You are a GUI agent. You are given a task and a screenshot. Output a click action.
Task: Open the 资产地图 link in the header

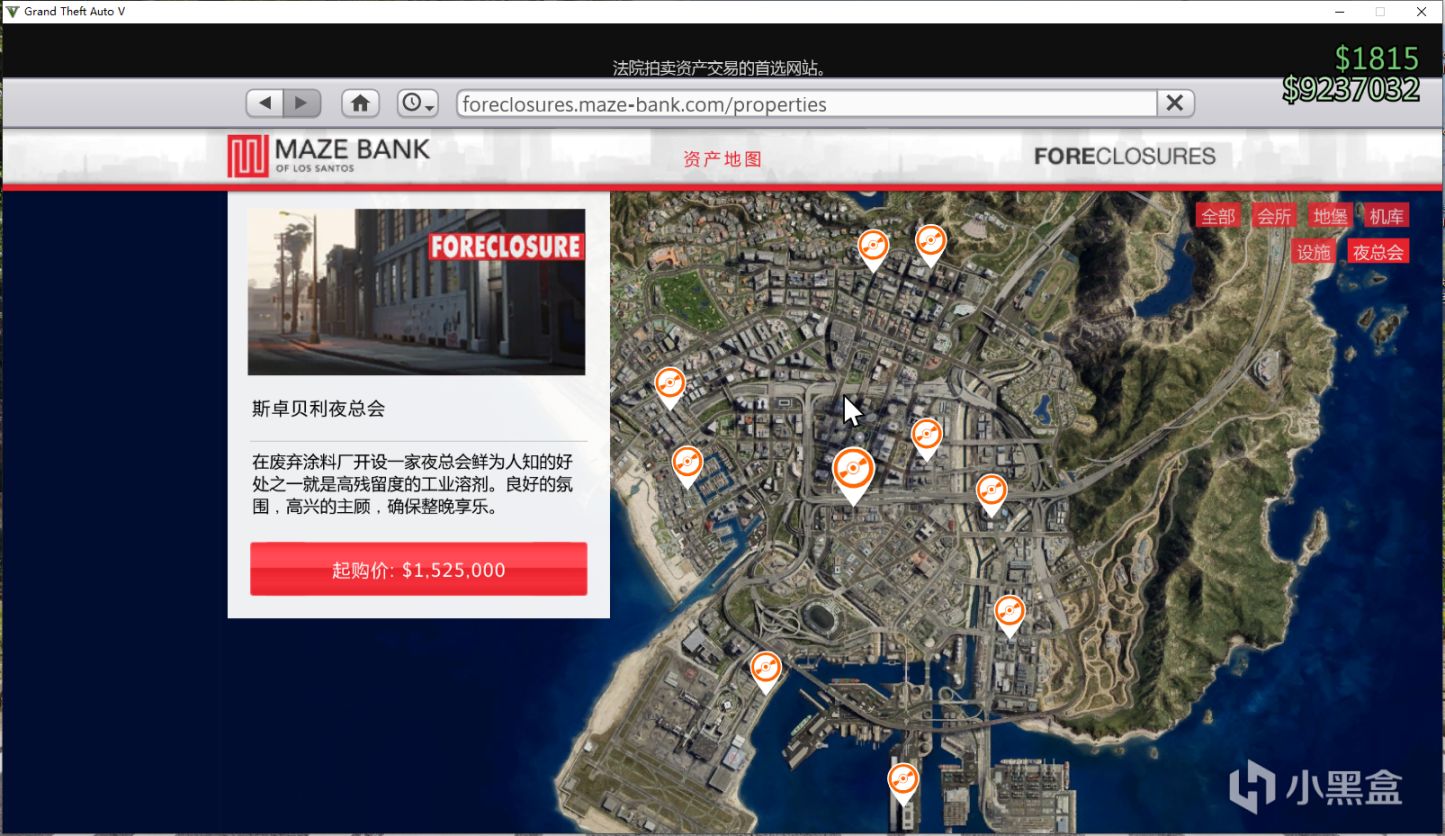[x=723, y=159]
